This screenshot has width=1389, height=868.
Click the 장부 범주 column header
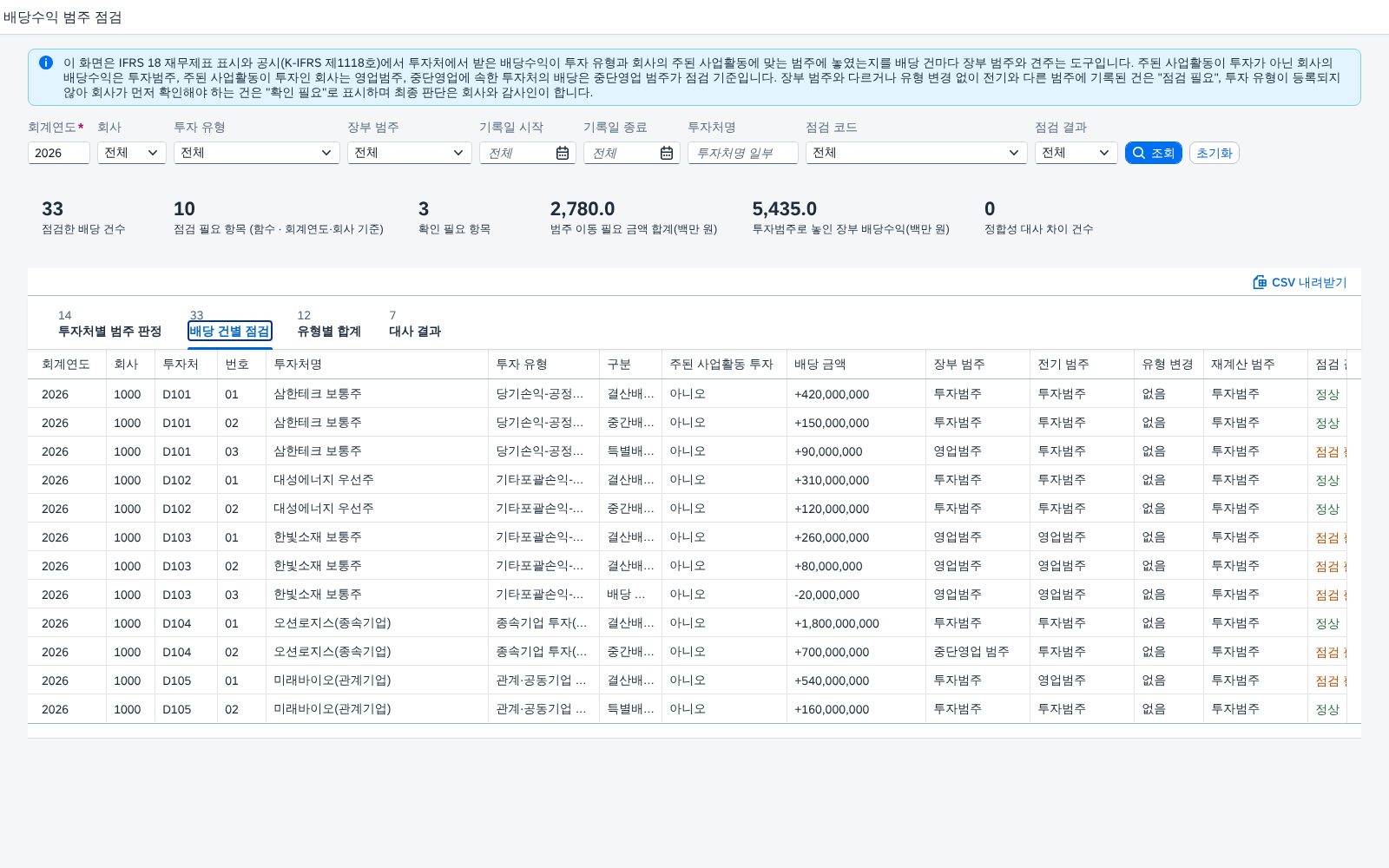pos(978,365)
